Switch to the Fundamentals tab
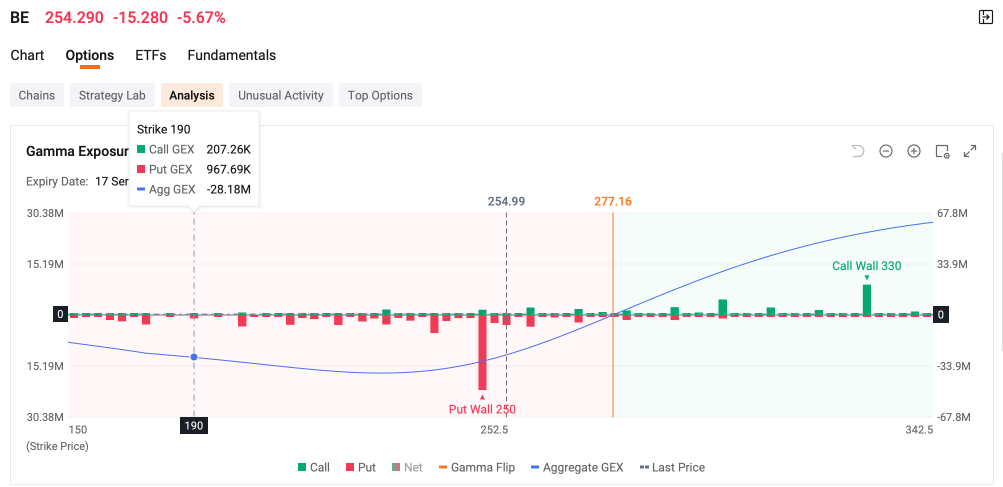This screenshot has height=487, width=1003. coord(232,55)
